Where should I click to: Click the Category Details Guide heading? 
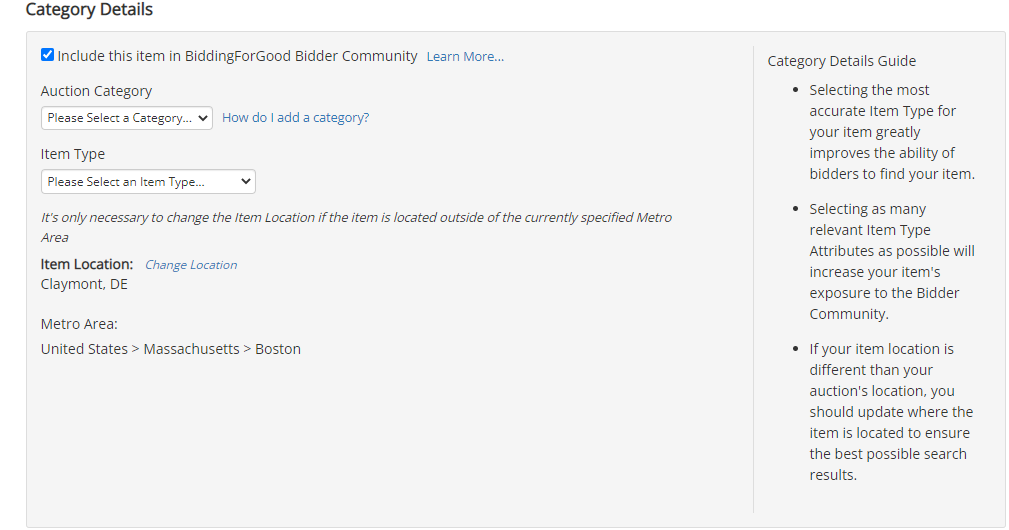pos(842,61)
